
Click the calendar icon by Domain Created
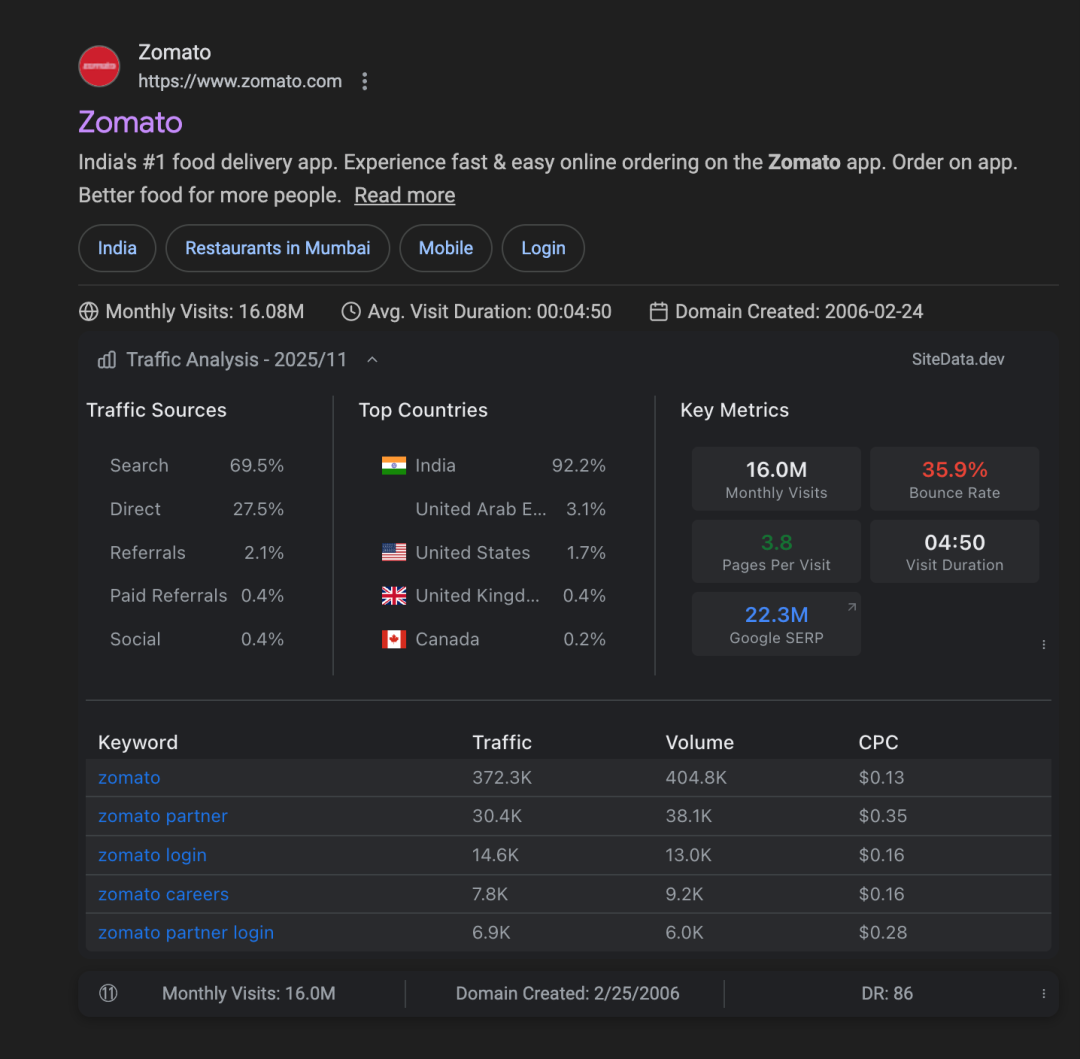click(658, 311)
